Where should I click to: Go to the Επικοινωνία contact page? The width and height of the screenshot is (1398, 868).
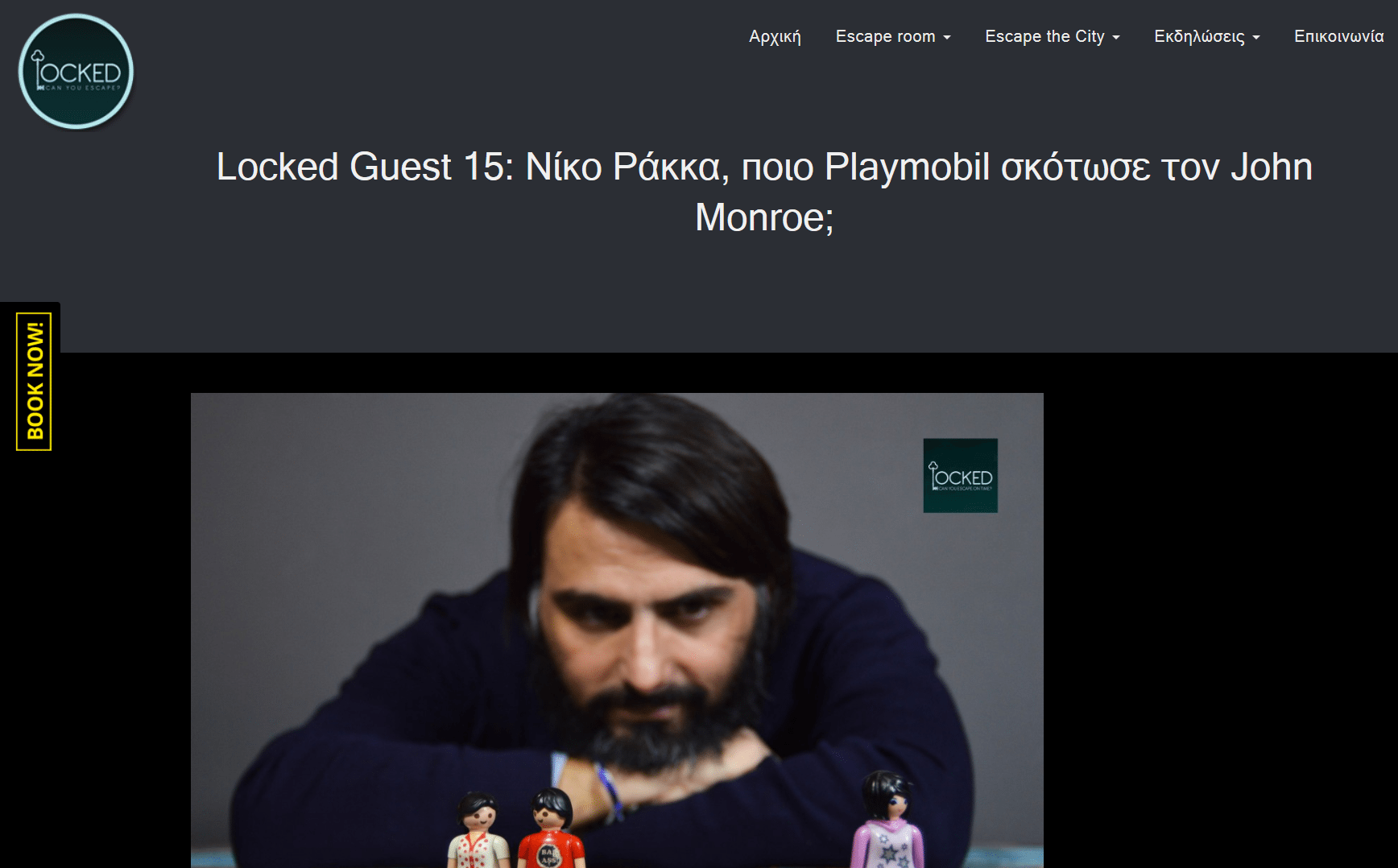tap(1339, 36)
